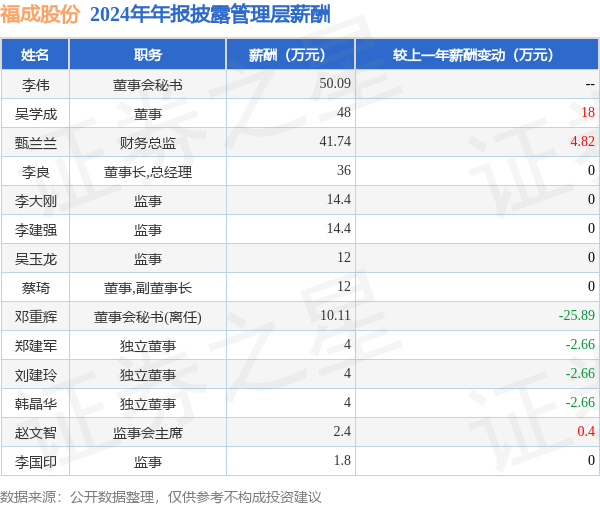Click the 12 salary in 蔡琦's row

click(x=344, y=286)
